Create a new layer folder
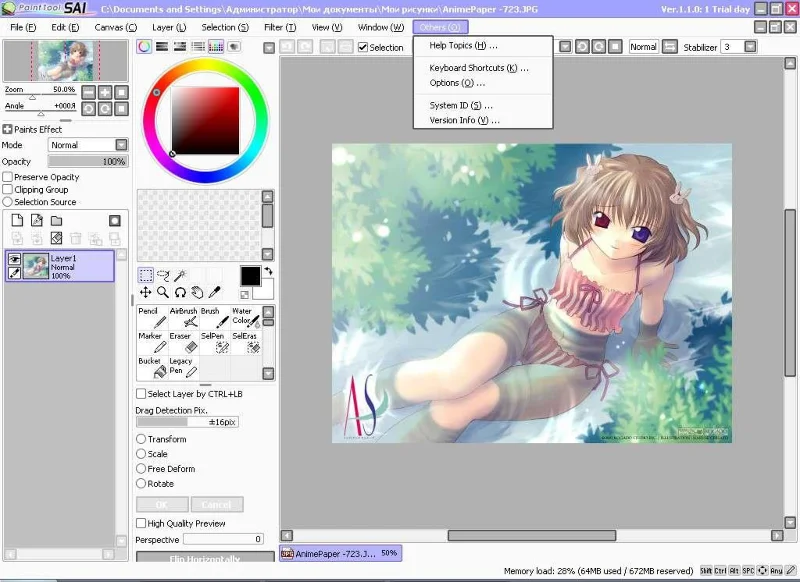The width and height of the screenshot is (800, 582). tap(56, 221)
